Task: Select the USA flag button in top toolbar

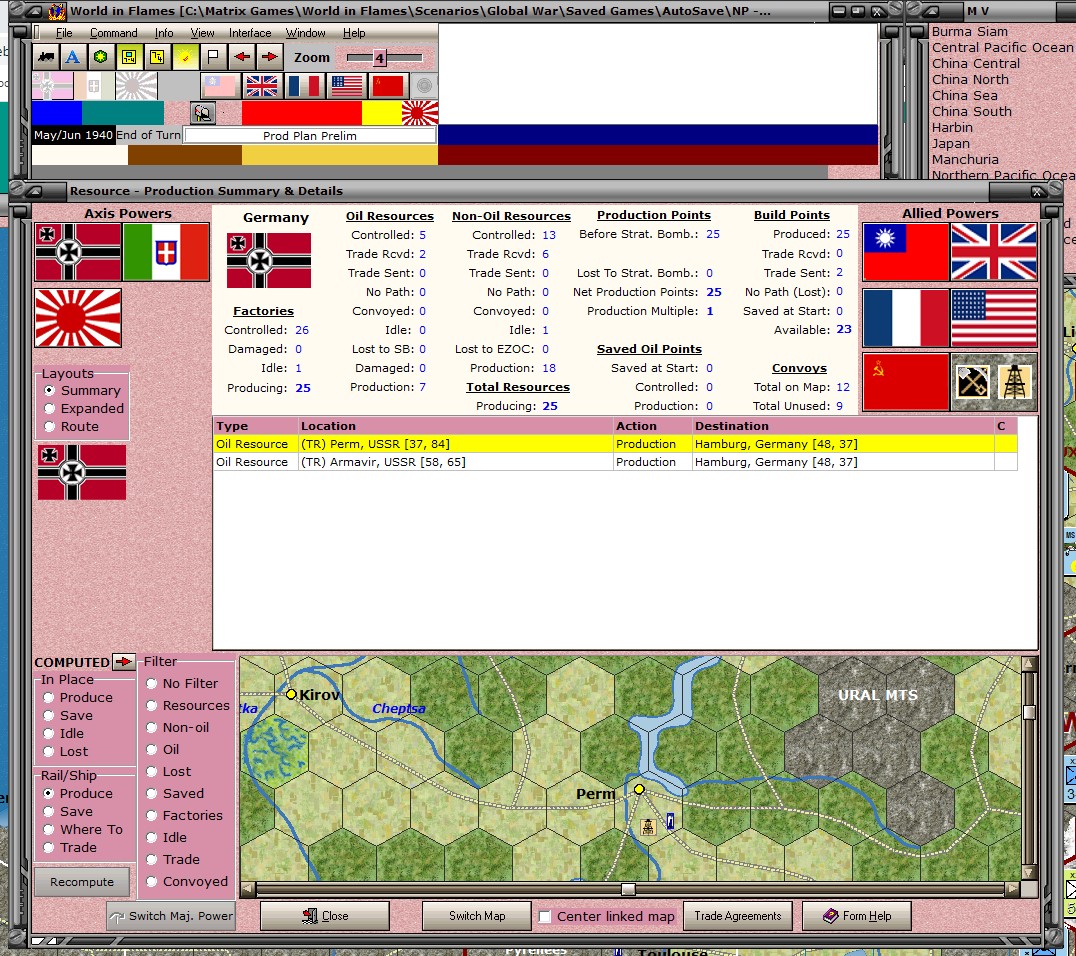Action: [x=347, y=86]
